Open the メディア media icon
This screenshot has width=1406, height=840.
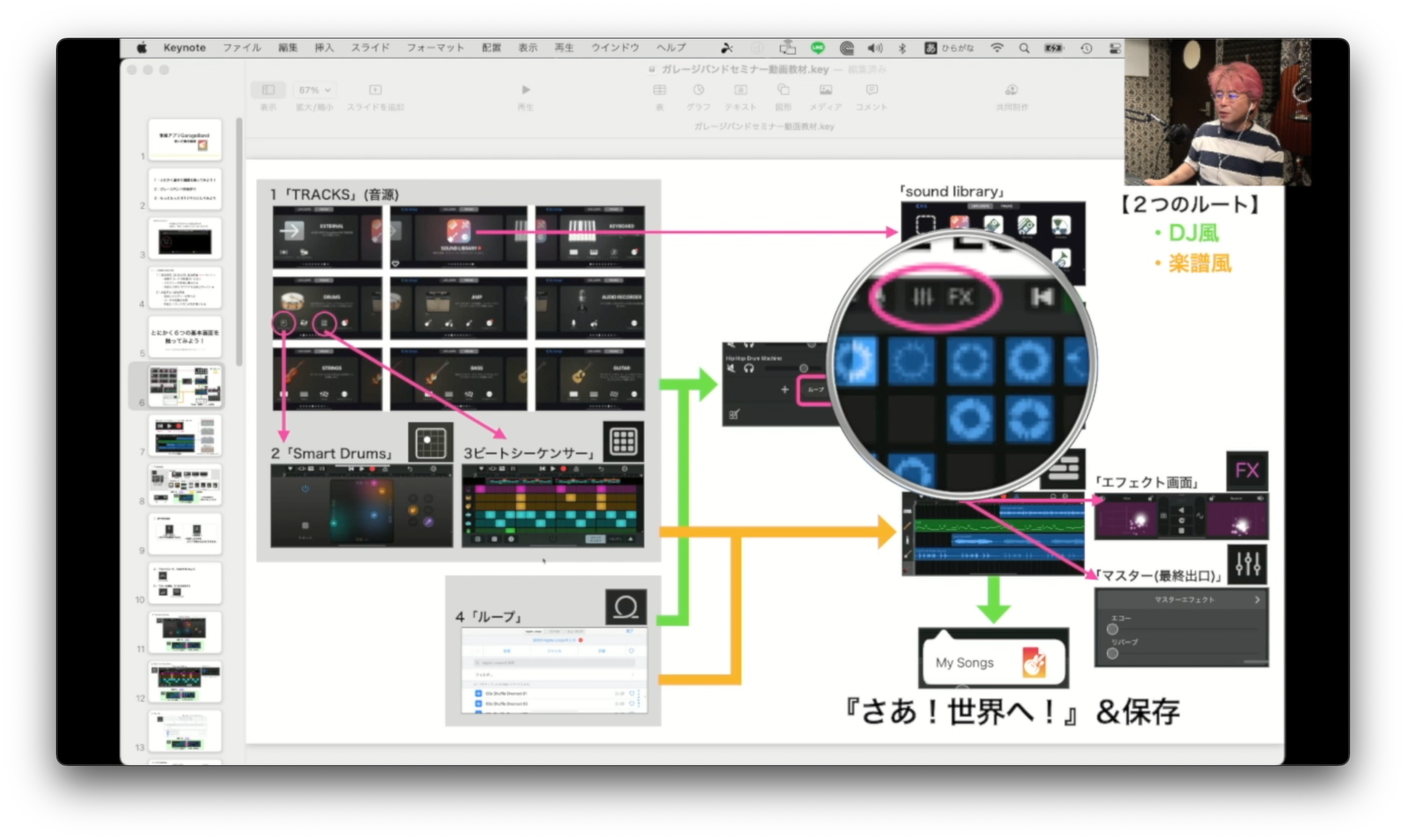826,90
